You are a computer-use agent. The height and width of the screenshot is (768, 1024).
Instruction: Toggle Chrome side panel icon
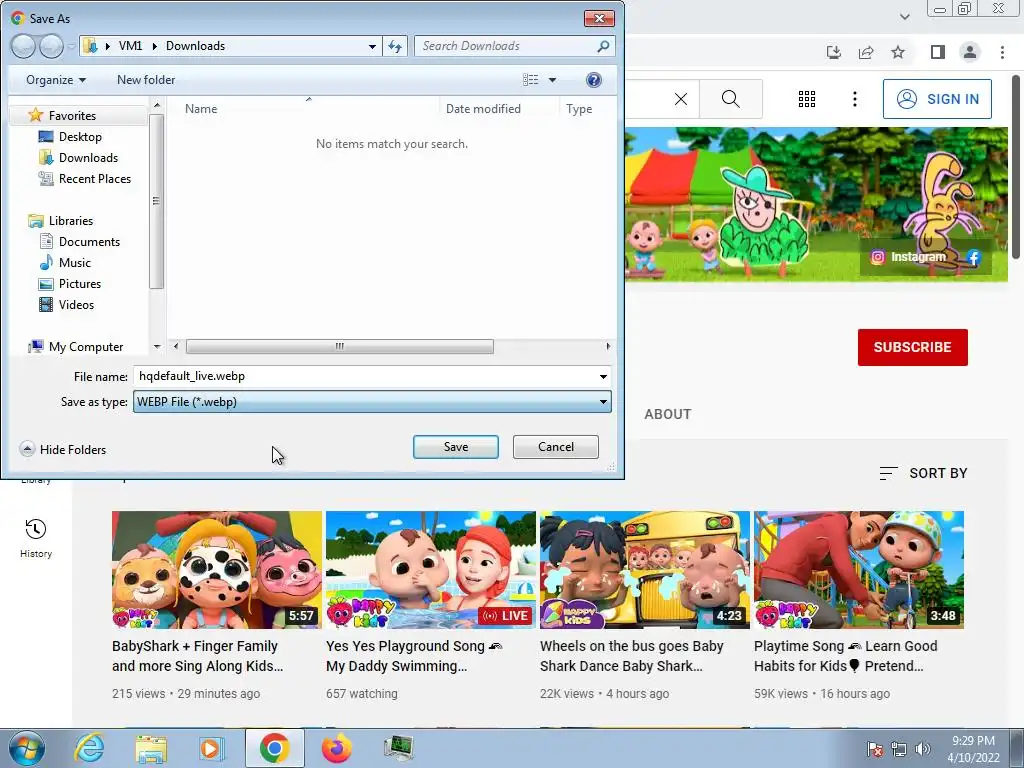pos(938,52)
